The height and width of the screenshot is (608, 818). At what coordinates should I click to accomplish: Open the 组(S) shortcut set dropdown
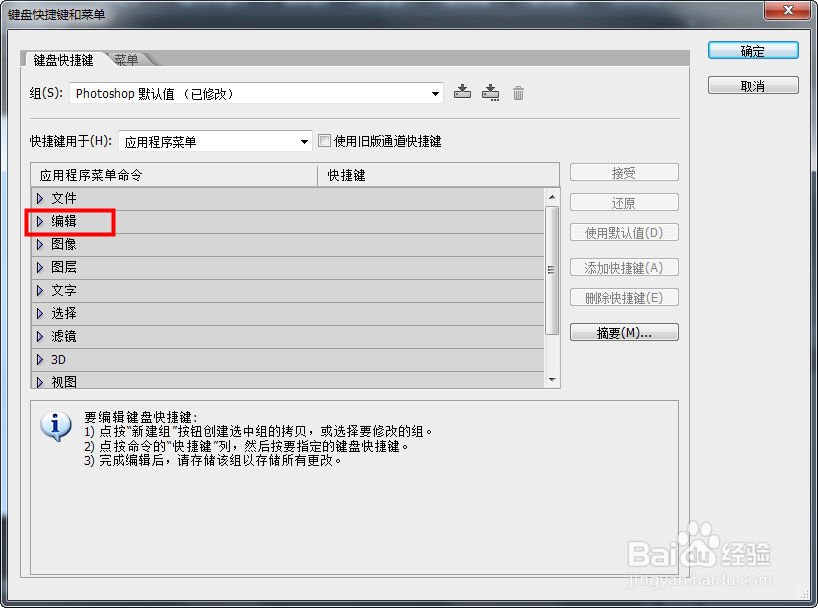tap(435, 92)
